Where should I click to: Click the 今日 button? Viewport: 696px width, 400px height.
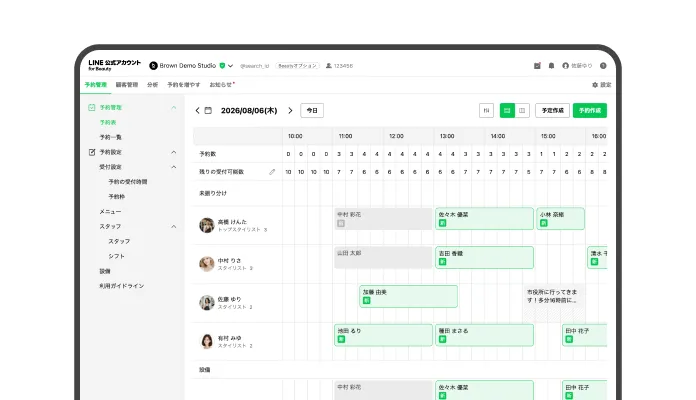click(x=312, y=111)
